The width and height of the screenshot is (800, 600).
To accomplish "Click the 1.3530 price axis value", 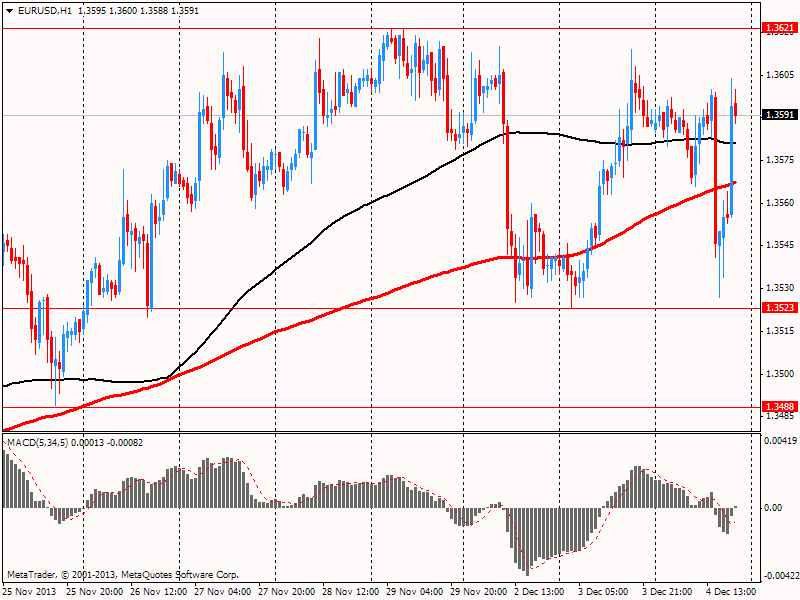I will (x=780, y=288).
